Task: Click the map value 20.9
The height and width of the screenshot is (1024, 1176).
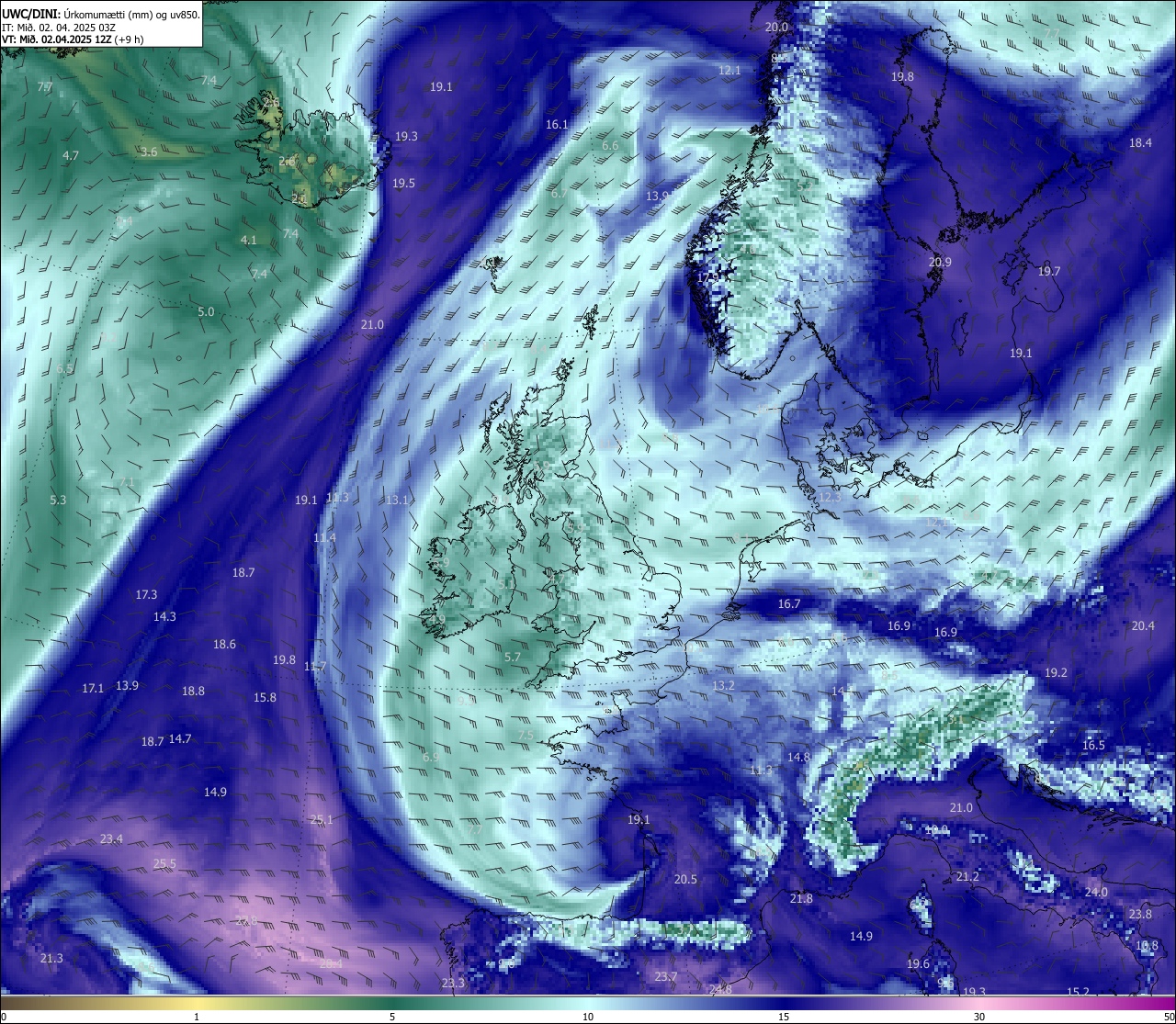Action: pyautogui.click(x=940, y=263)
